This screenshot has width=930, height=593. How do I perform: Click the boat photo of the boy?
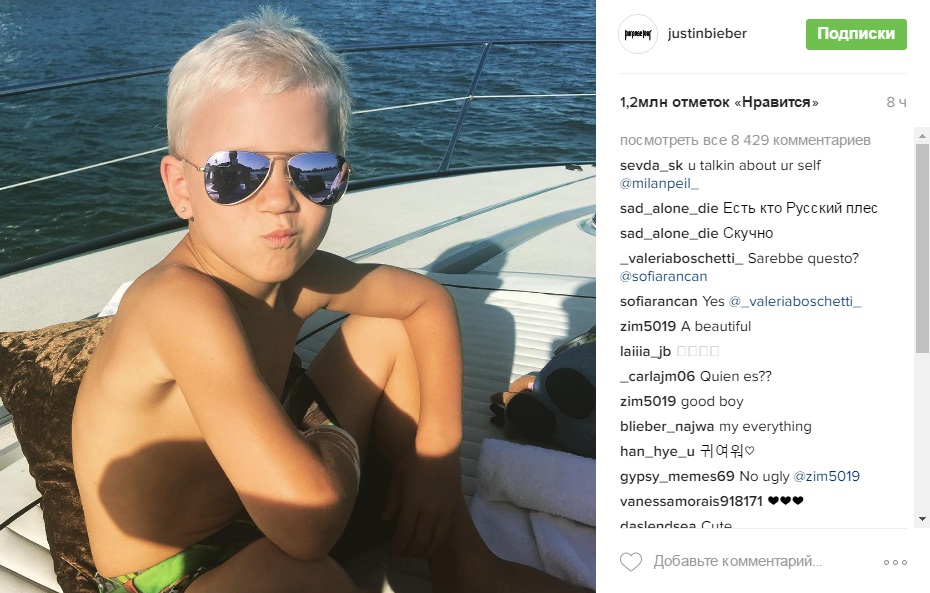pos(298,296)
